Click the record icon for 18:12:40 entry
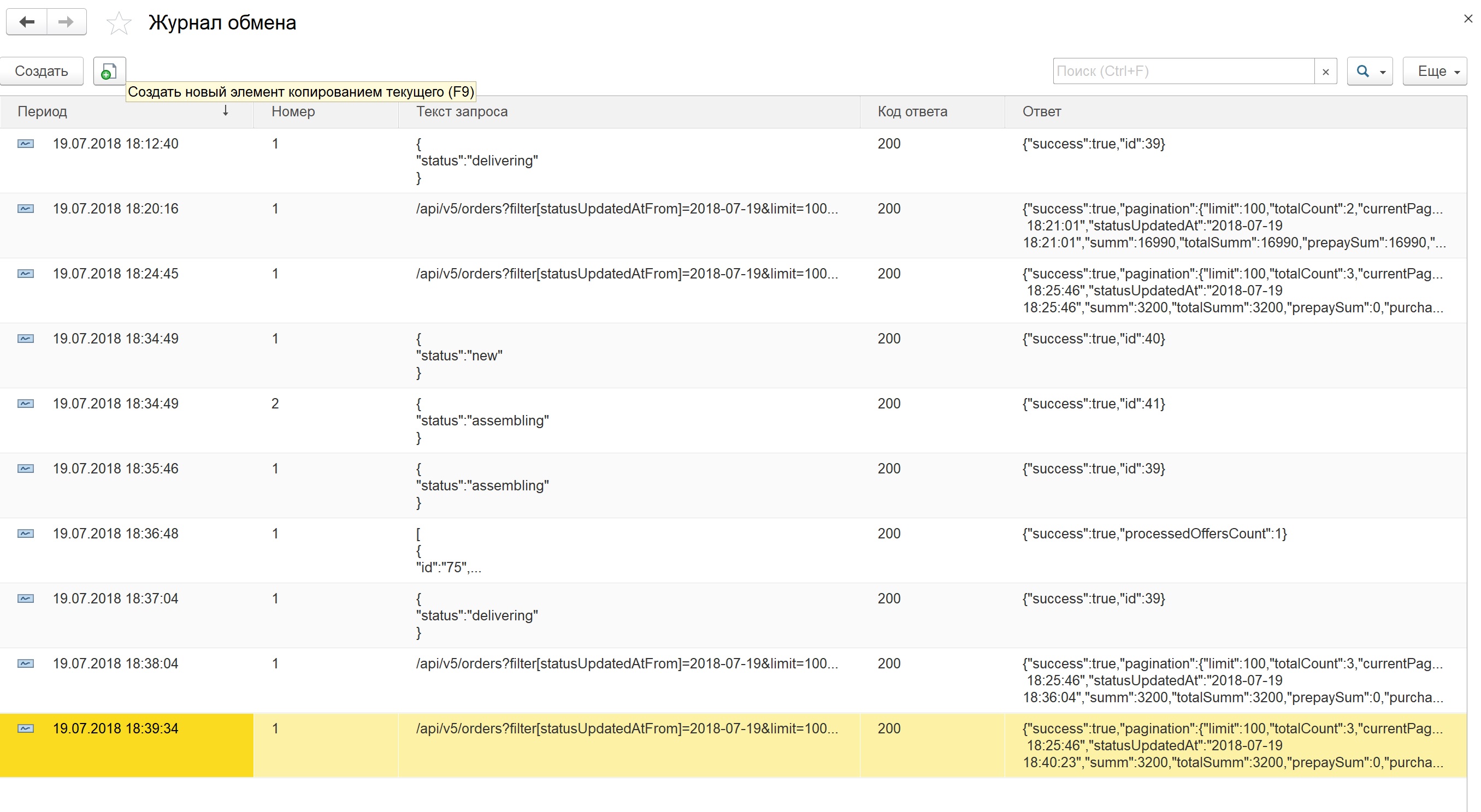1481x812 pixels. (x=25, y=144)
